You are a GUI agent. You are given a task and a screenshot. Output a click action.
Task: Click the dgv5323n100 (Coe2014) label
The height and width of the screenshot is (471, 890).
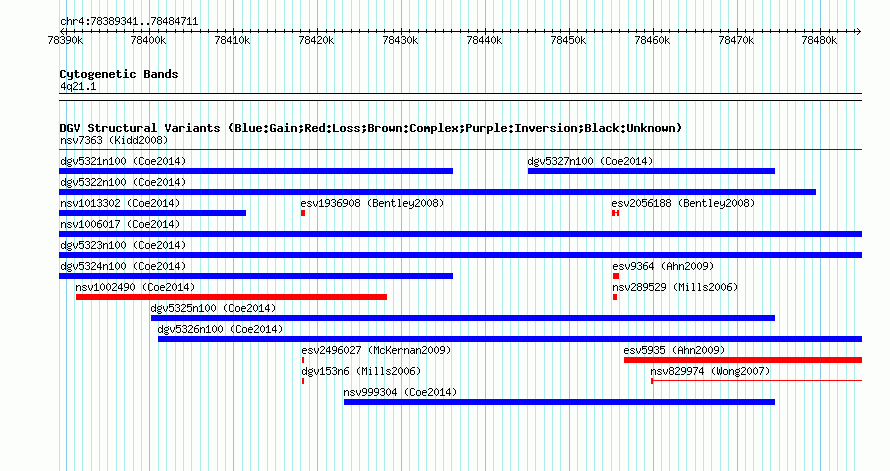[x=123, y=245]
